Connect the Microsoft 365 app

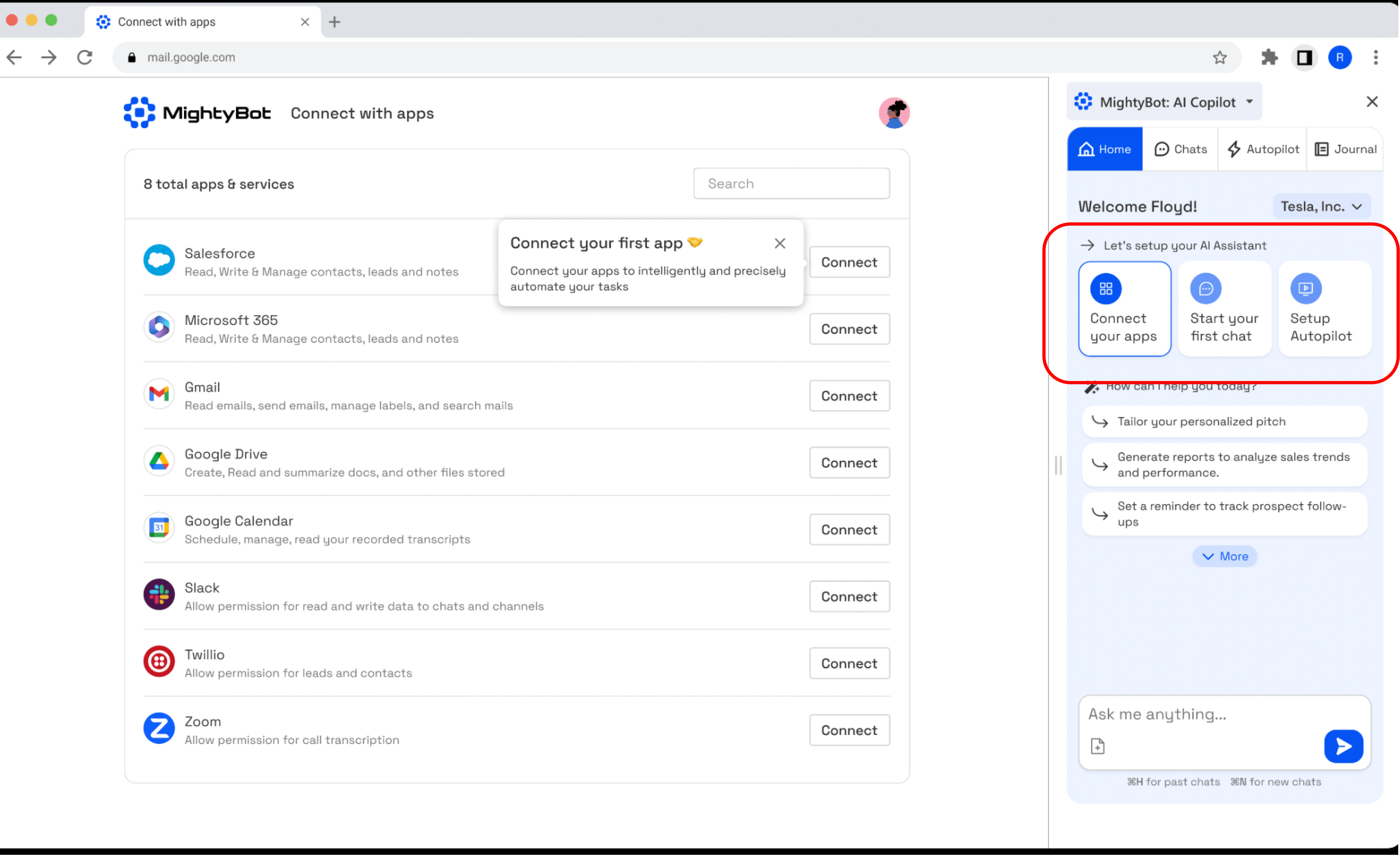click(849, 329)
